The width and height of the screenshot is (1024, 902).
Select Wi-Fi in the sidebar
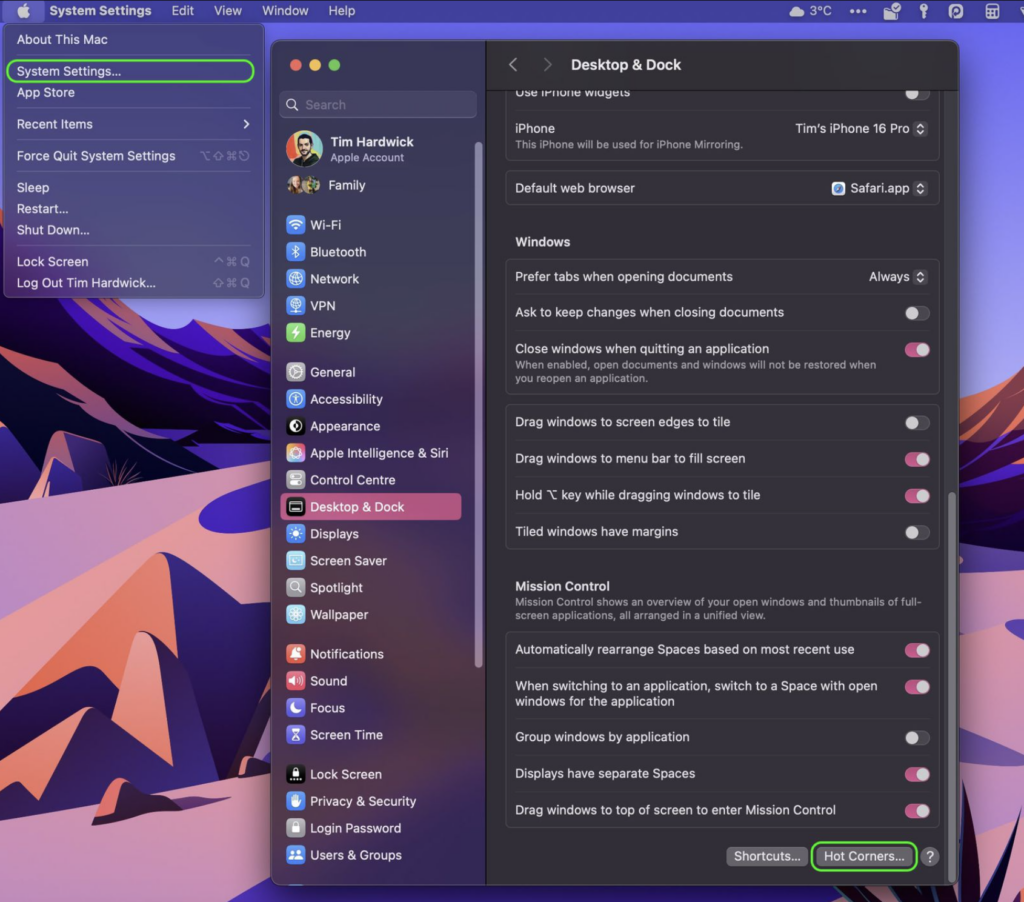(328, 224)
